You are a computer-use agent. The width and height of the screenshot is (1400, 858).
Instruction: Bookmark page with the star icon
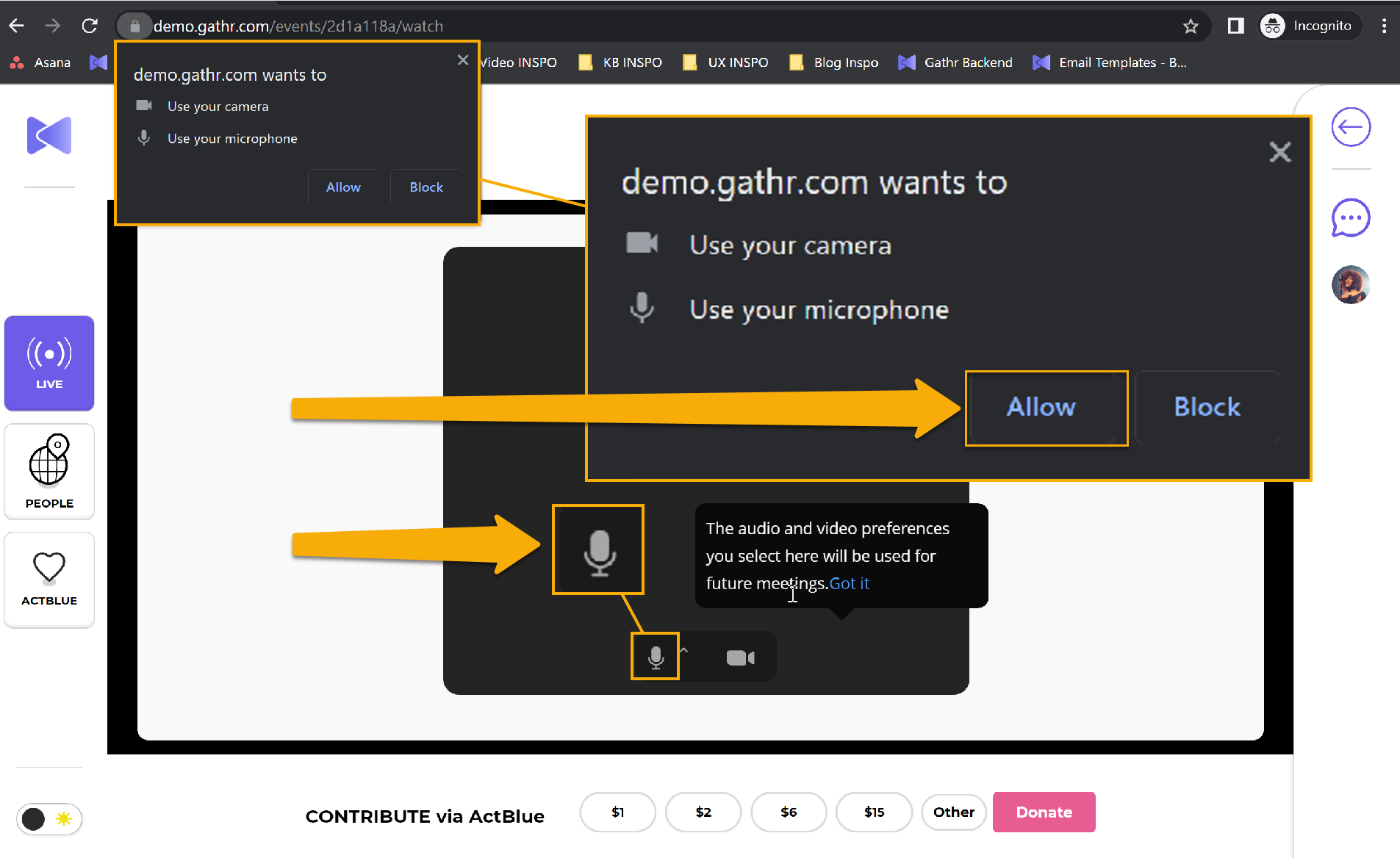[1191, 26]
